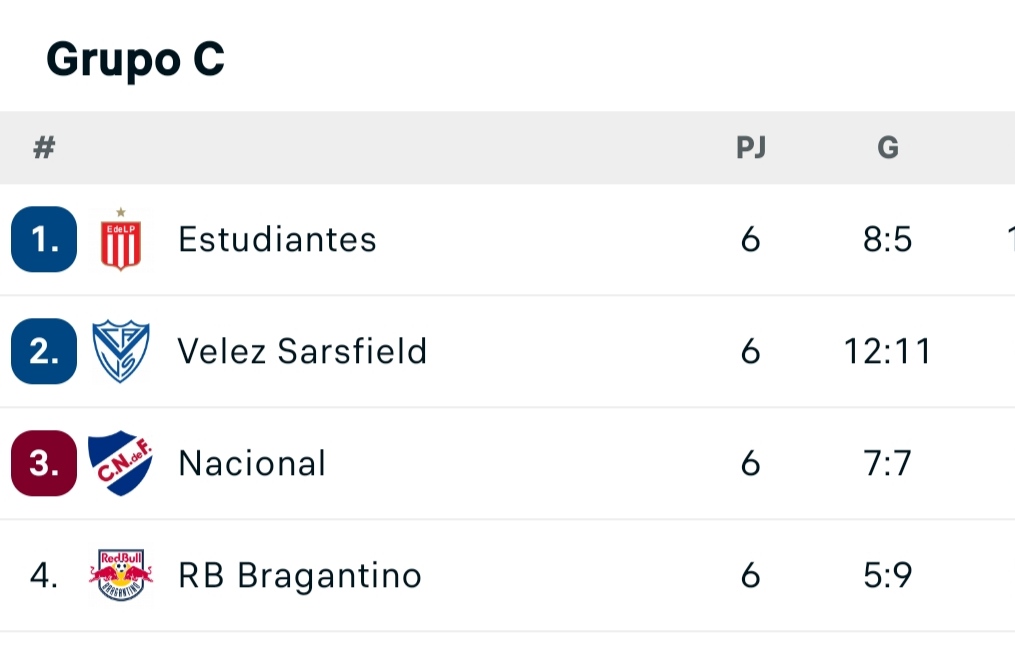Sort standings by the G column
1015x652 pixels.
point(887,148)
